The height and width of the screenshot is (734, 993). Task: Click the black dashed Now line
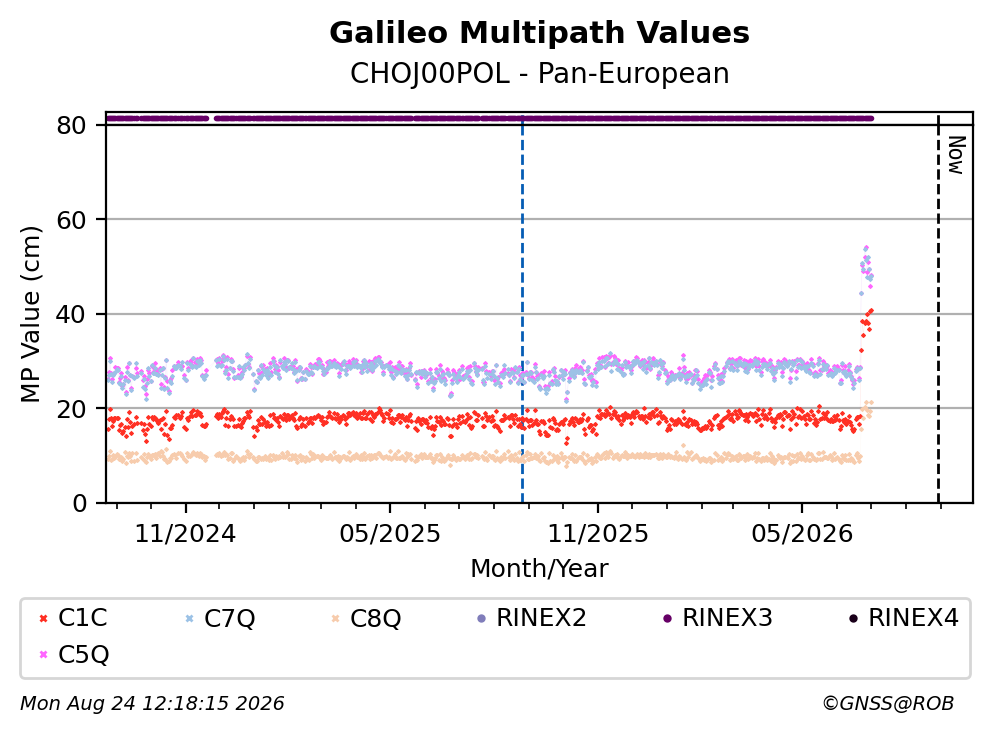coord(938,310)
